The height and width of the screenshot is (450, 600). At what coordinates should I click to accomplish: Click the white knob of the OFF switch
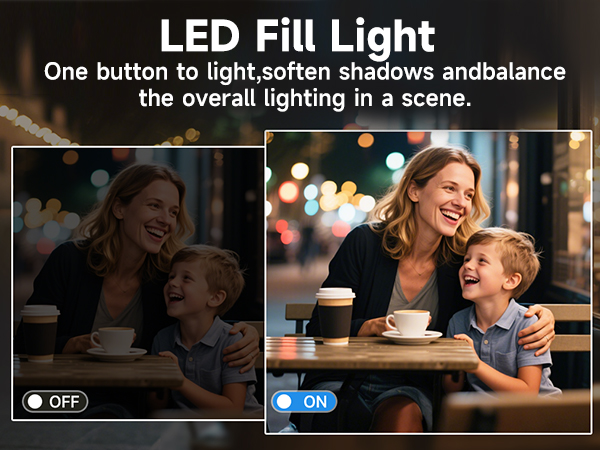coord(35,402)
